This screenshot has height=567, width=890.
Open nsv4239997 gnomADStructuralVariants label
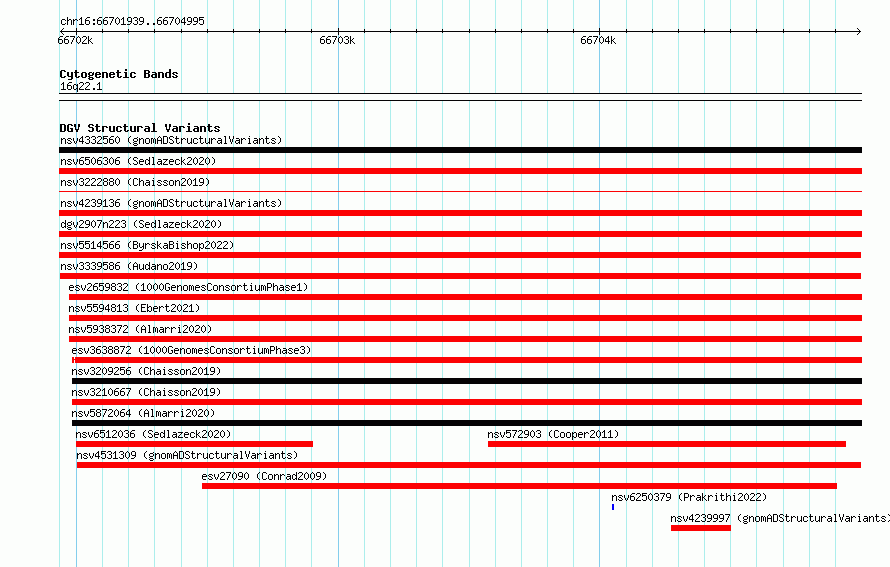pos(780,518)
